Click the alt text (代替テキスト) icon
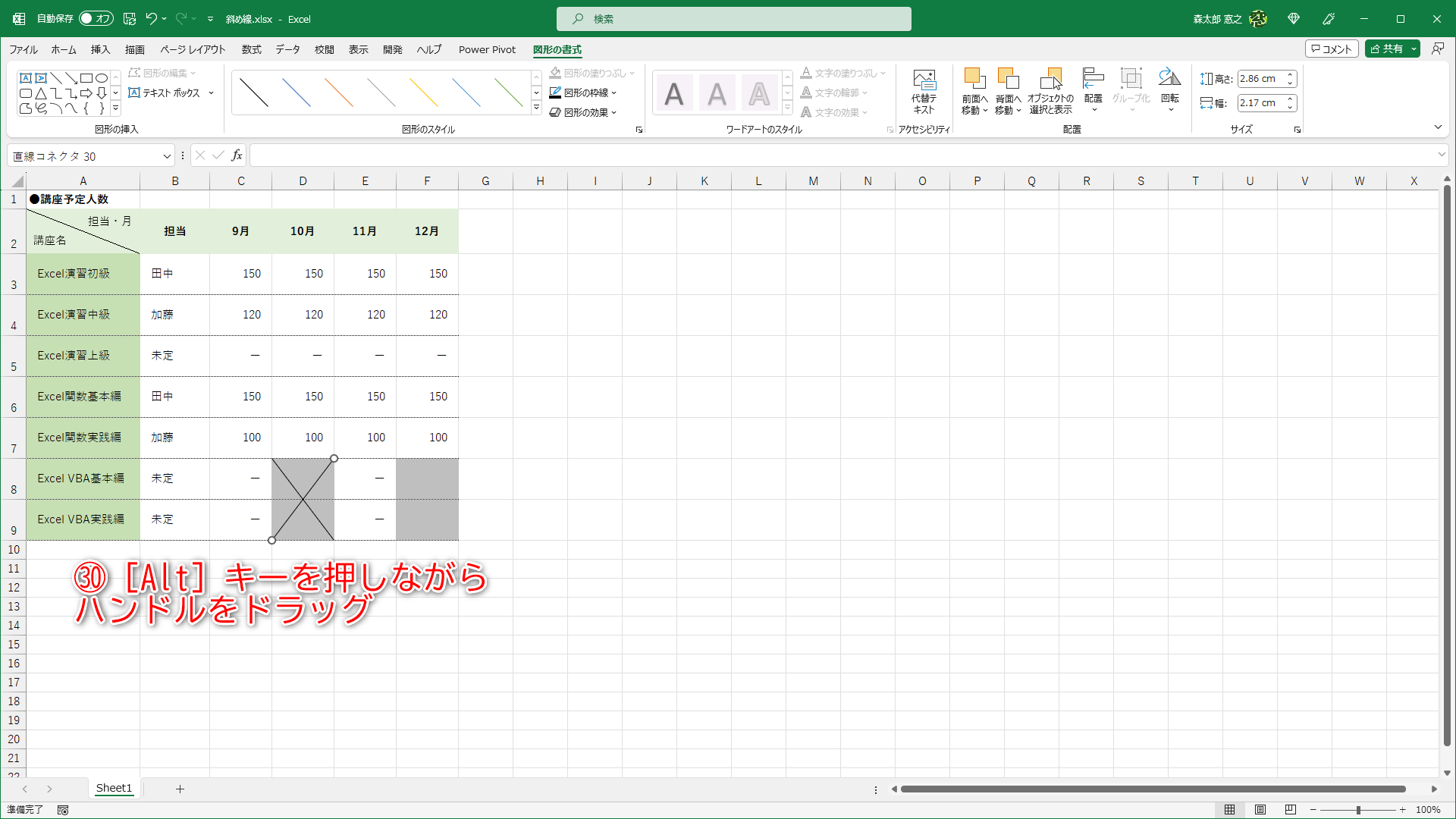 click(924, 80)
